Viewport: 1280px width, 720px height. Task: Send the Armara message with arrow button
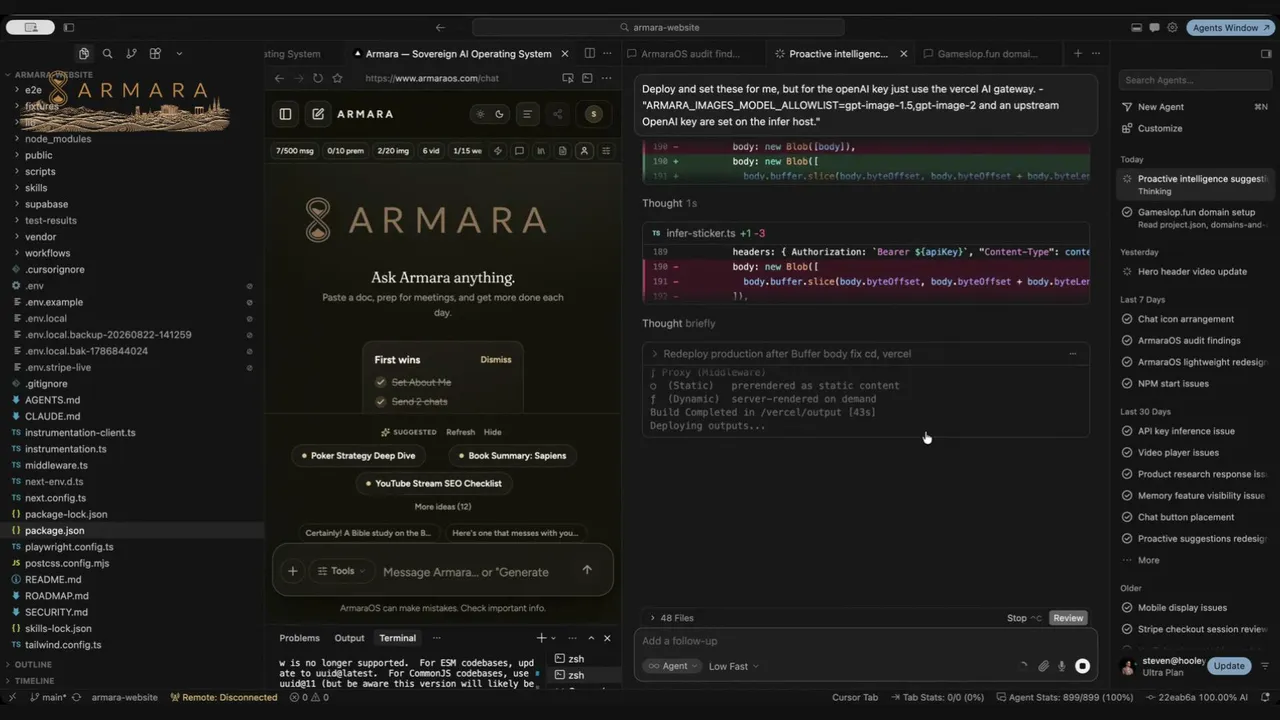[587, 570]
